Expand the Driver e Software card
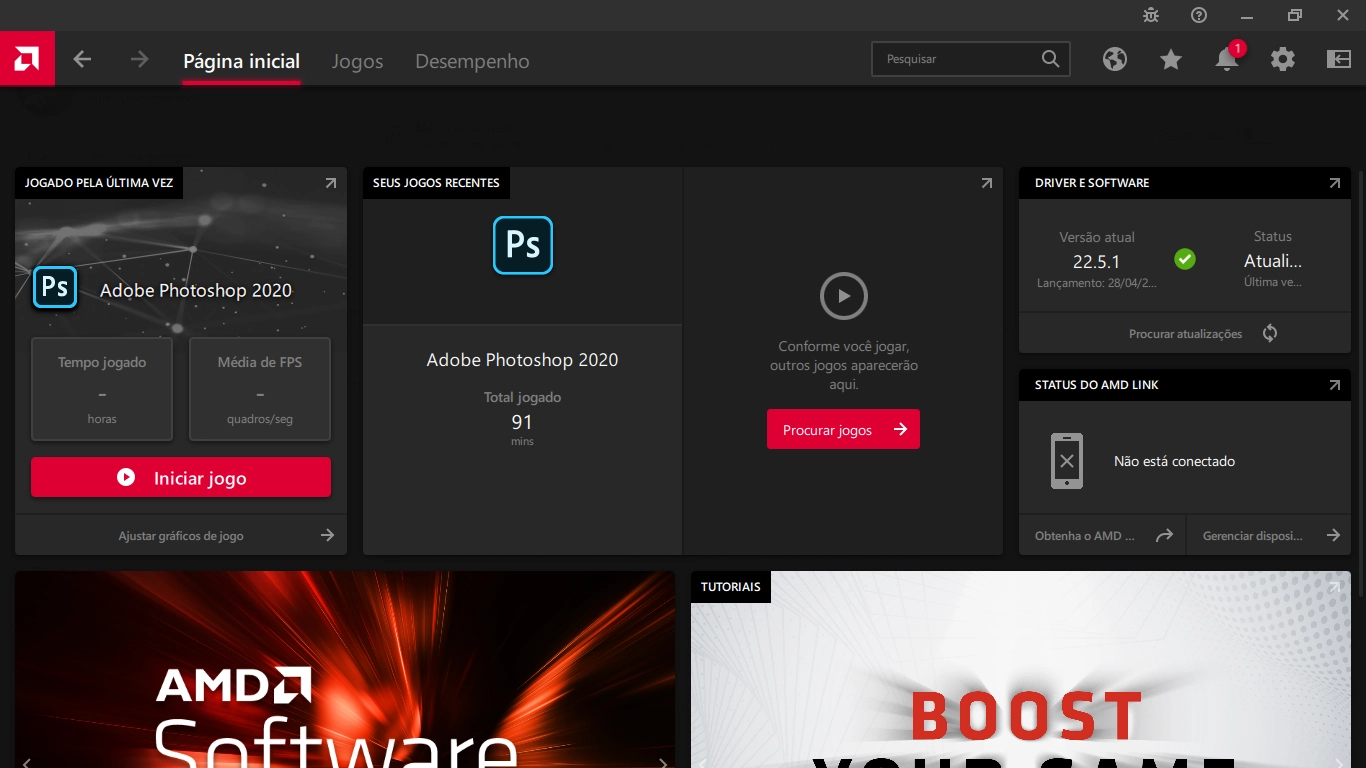Image resolution: width=1366 pixels, height=768 pixels. coord(1334,183)
